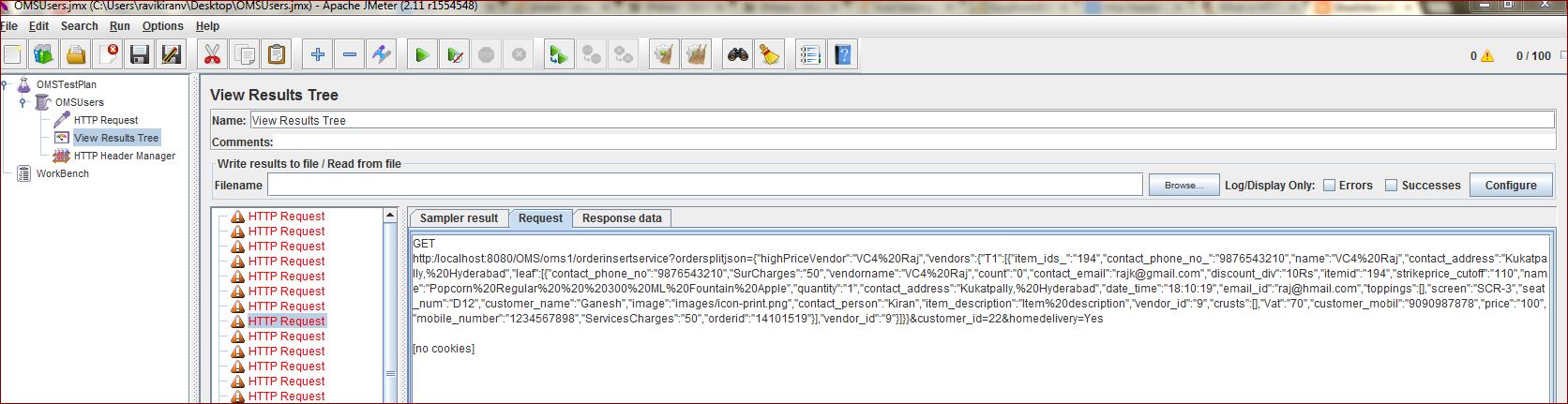Click the Remote Stop All icon
The height and width of the screenshot is (404, 1568).
click(592, 55)
